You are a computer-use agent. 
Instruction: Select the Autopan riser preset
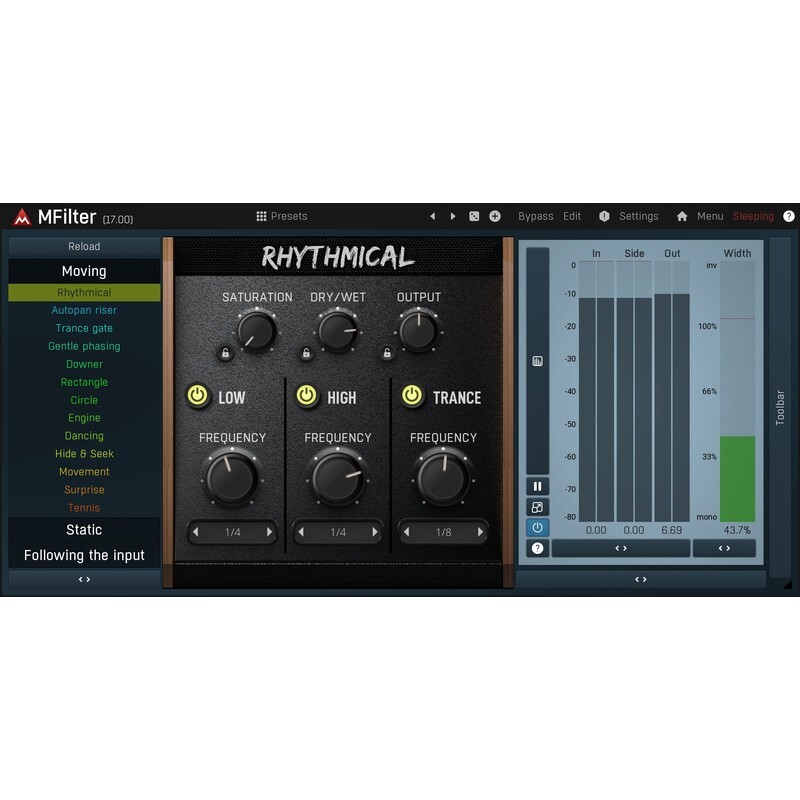(x=84, y=310)
